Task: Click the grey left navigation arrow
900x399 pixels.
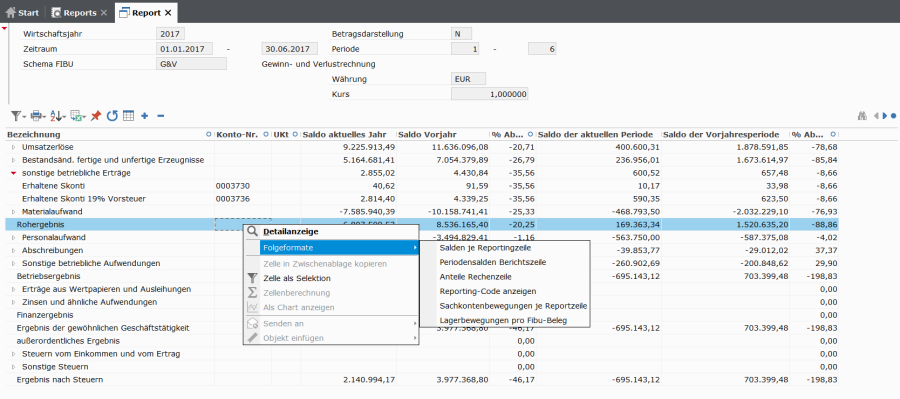Action: (876, 116)
